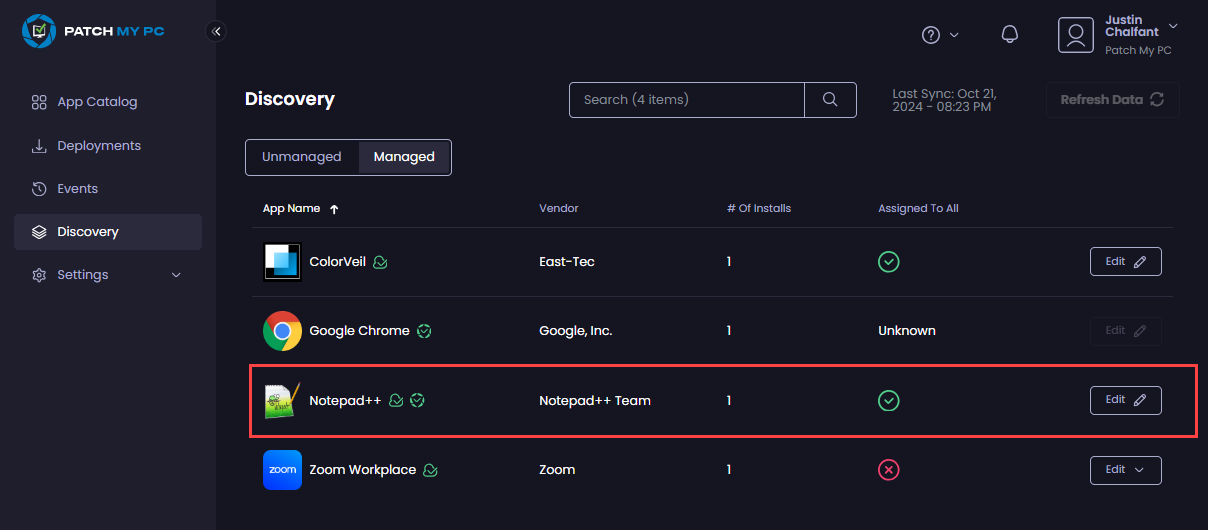Viewport: 1208px width, 530px height.
Task: Open the notifications bell
Action: (1010, 35)
